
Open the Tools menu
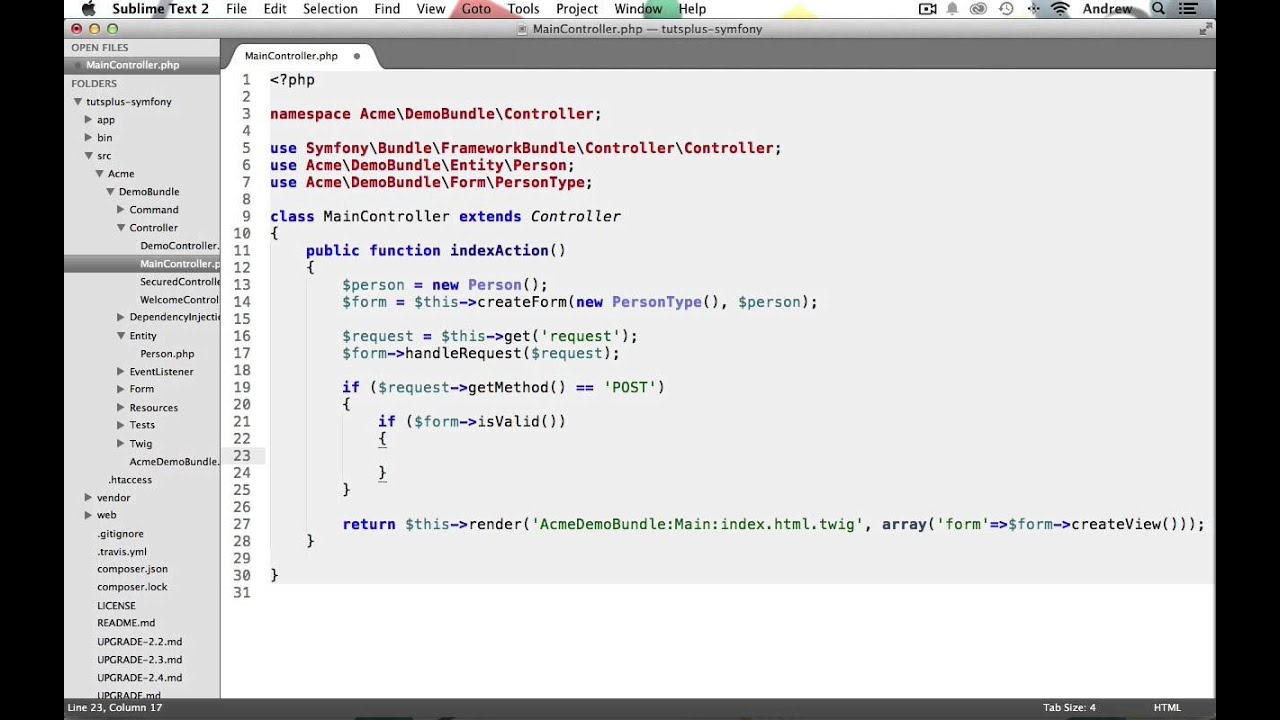523,9
